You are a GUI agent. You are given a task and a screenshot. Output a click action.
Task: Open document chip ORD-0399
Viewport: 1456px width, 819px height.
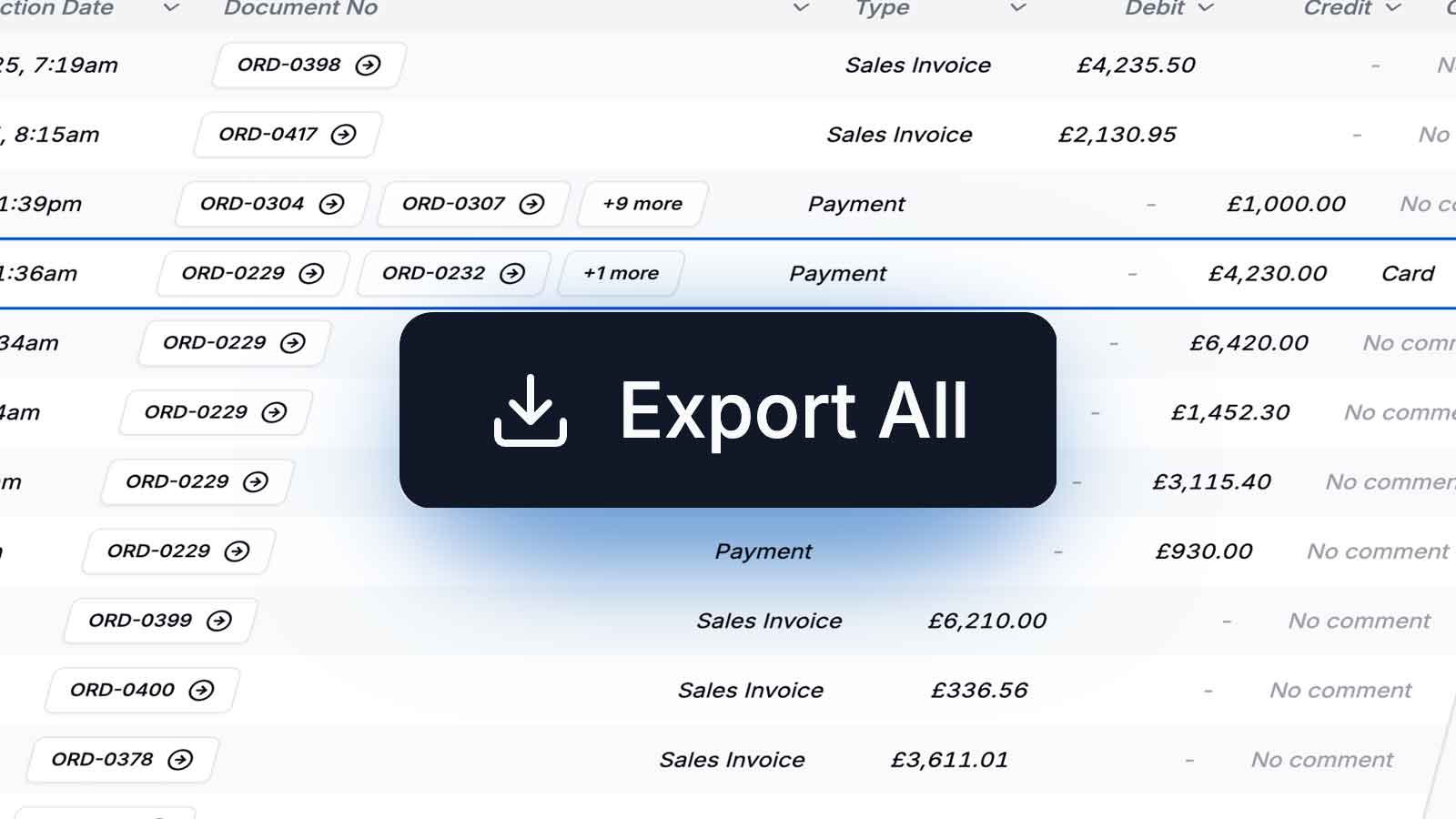[160, 621]
